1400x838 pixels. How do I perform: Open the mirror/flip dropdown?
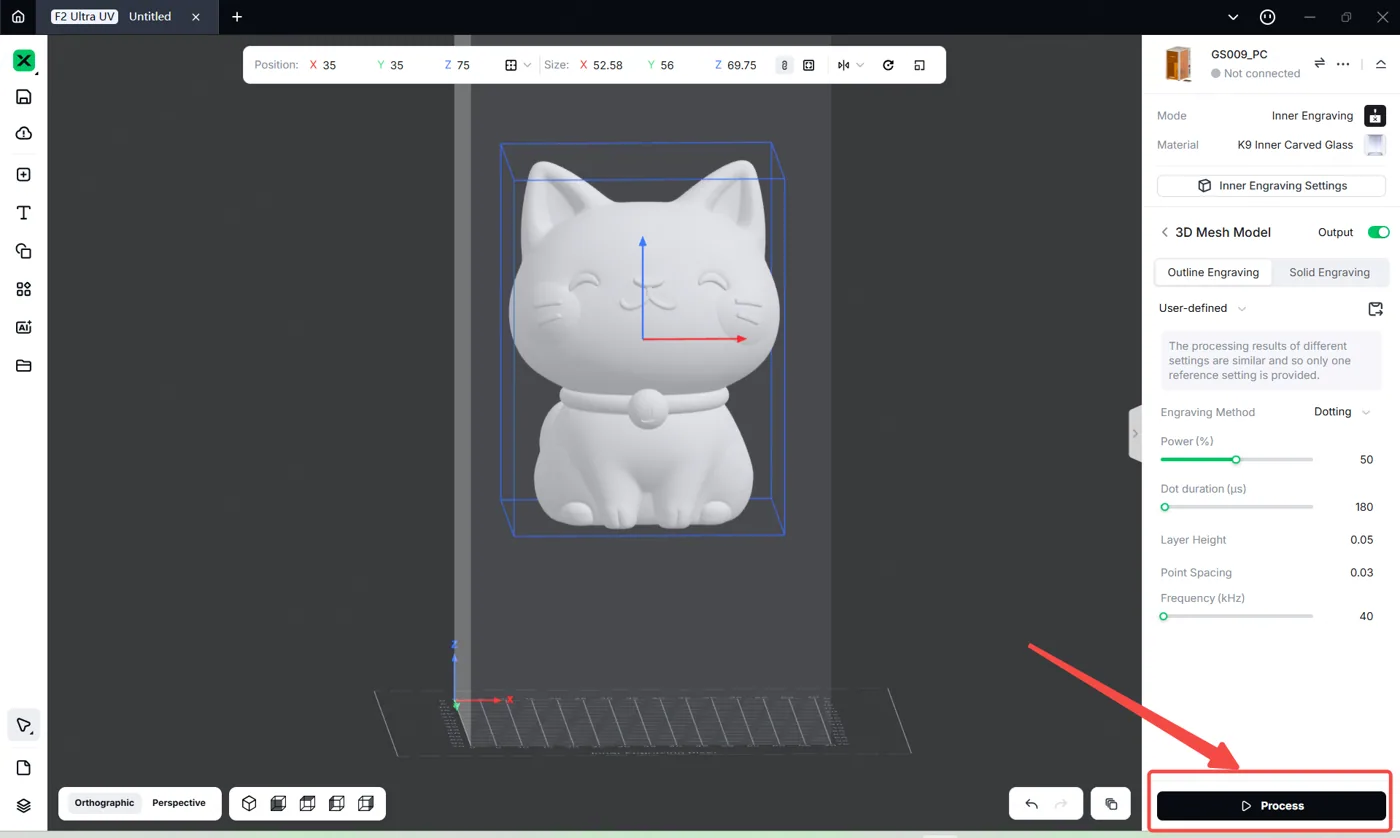[851, 65]
